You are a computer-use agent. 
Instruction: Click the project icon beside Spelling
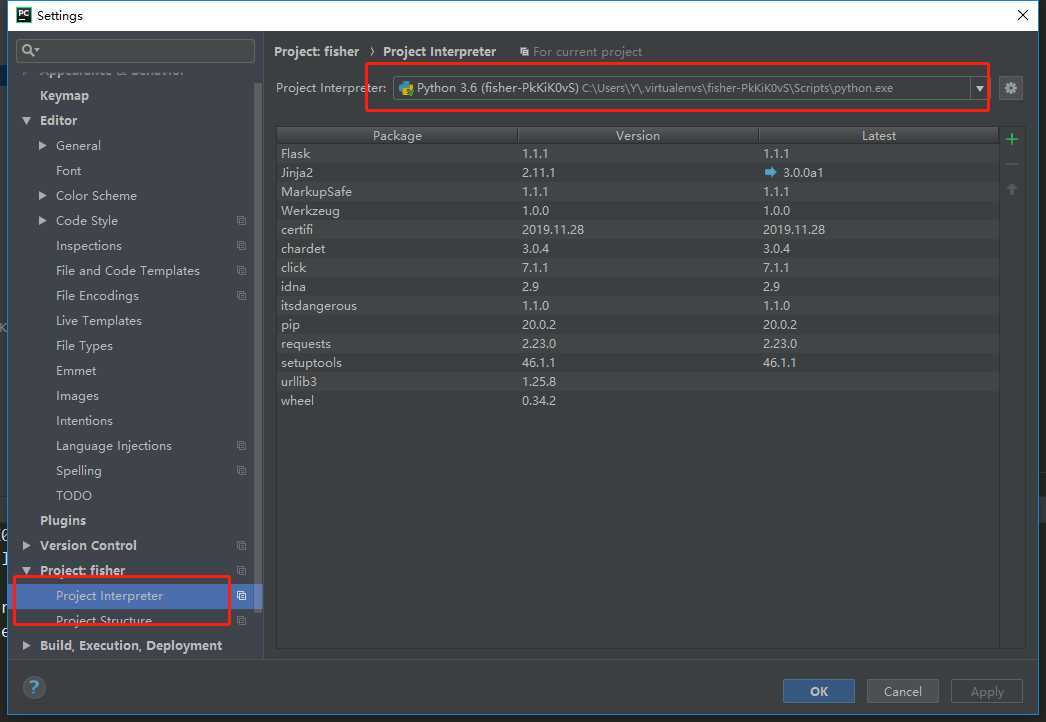pos(241,471)
